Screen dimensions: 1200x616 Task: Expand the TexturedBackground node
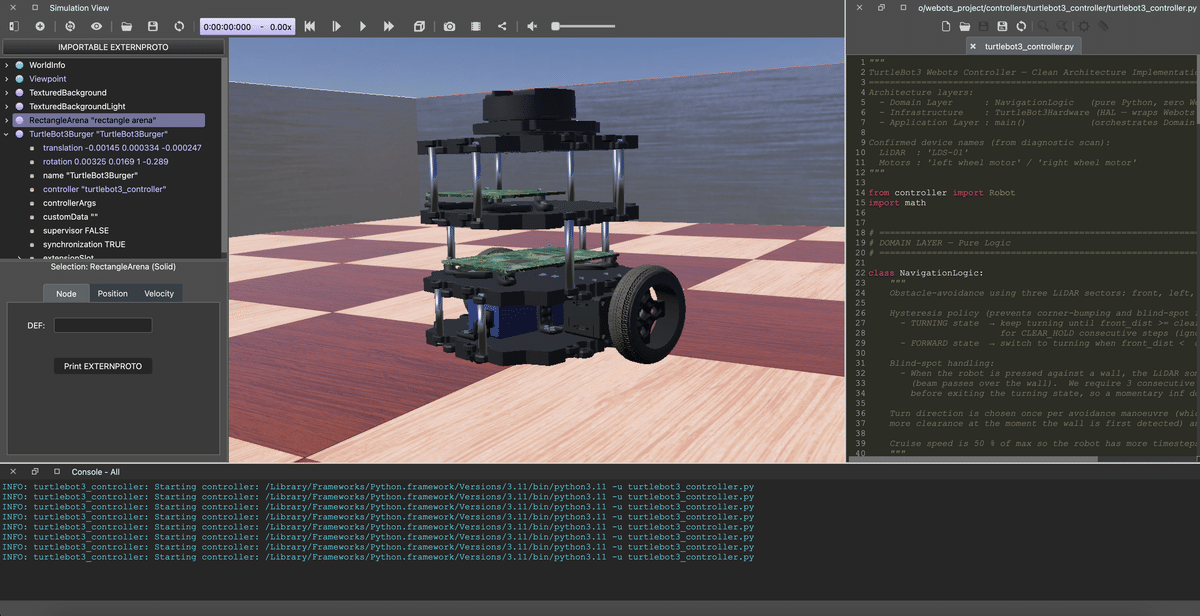pyautogui.click(x=6, y=92)
